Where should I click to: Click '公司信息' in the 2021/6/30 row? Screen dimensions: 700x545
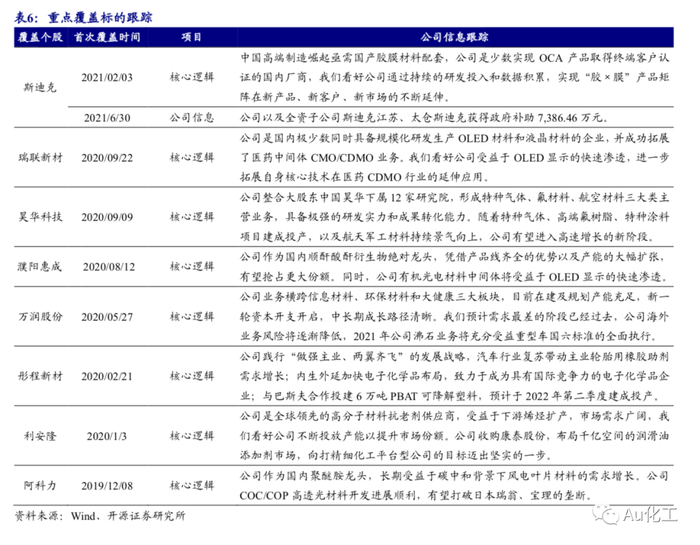click(192, 118)
